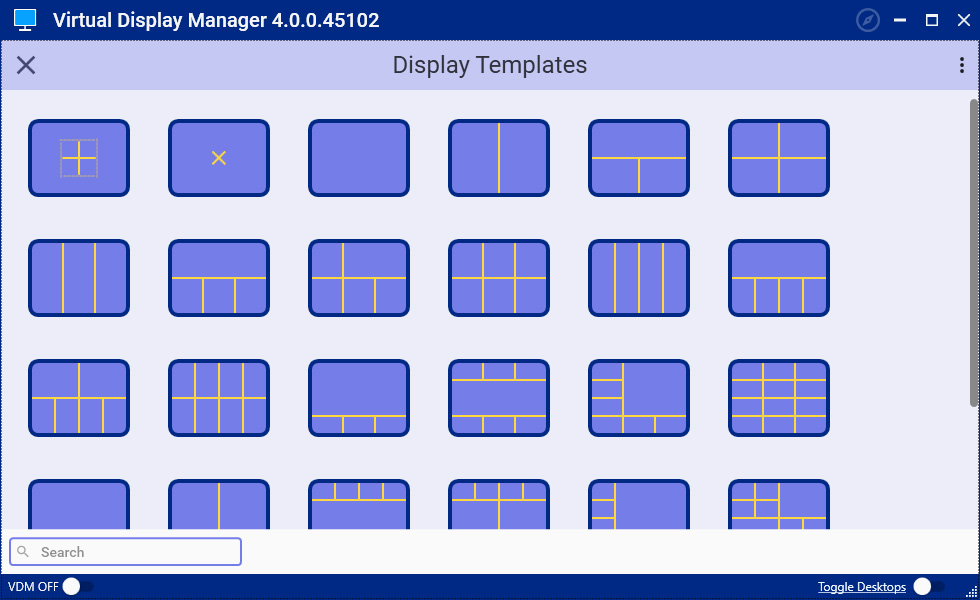
Task: Select the four vertical columns template
Action: tap(639, 278)
